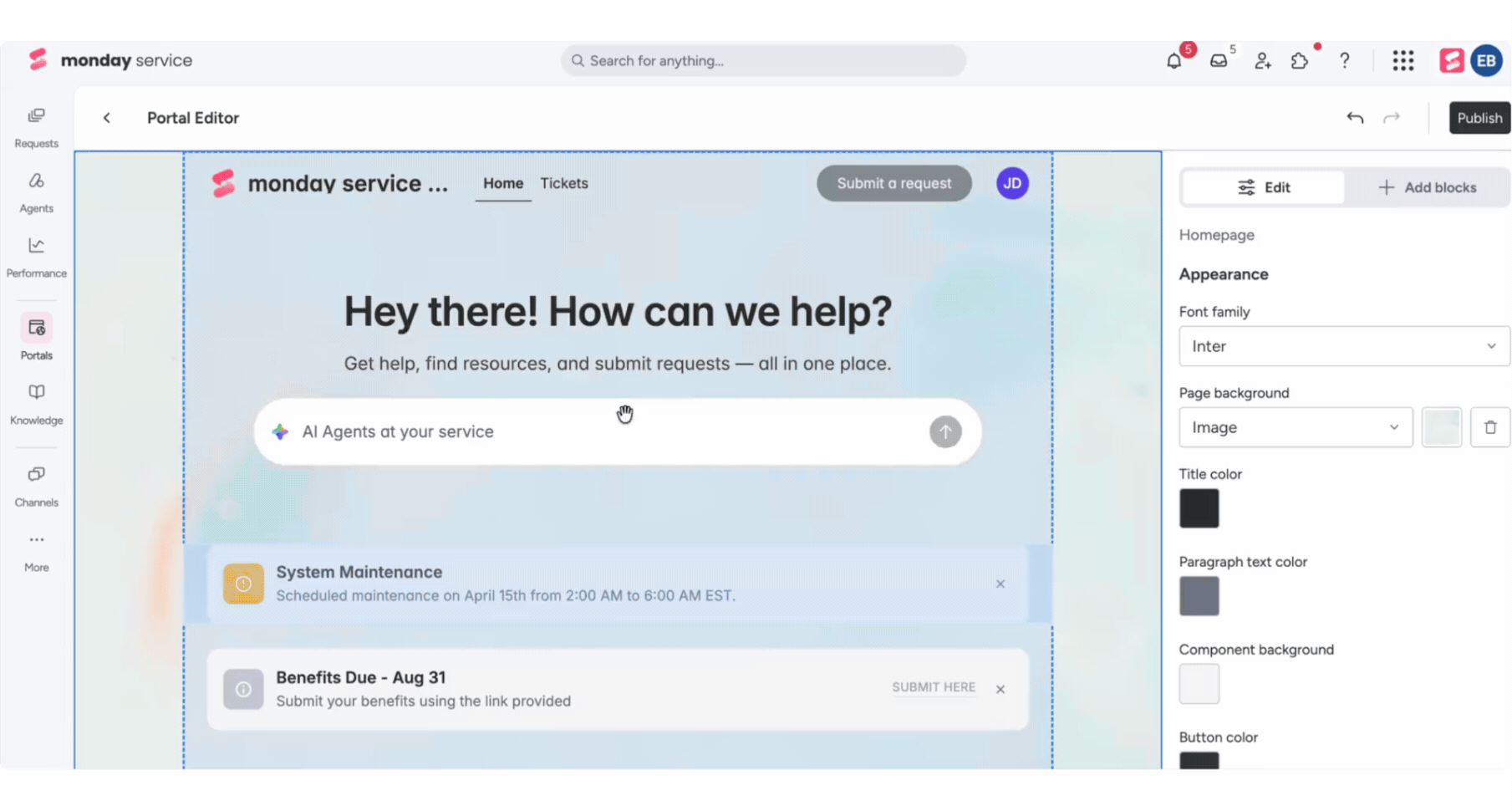Click the monday service logo in the top bar
The height and width of the screenshot is (811, 1512).
110,60
